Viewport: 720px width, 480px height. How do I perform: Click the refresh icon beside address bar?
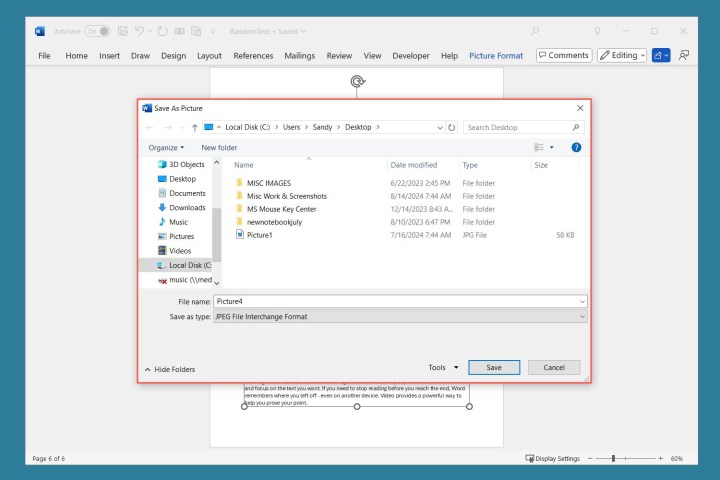pos(452,127)
